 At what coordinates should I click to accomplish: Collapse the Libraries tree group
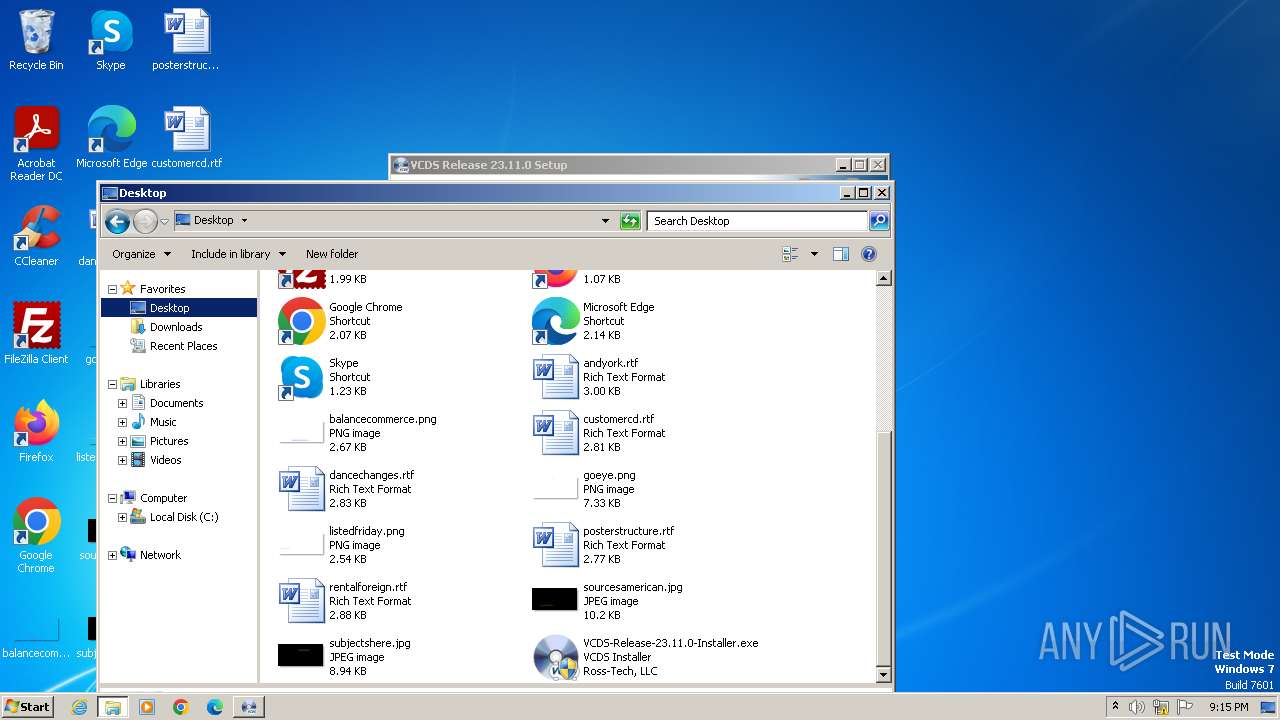[x=112, y=384]
